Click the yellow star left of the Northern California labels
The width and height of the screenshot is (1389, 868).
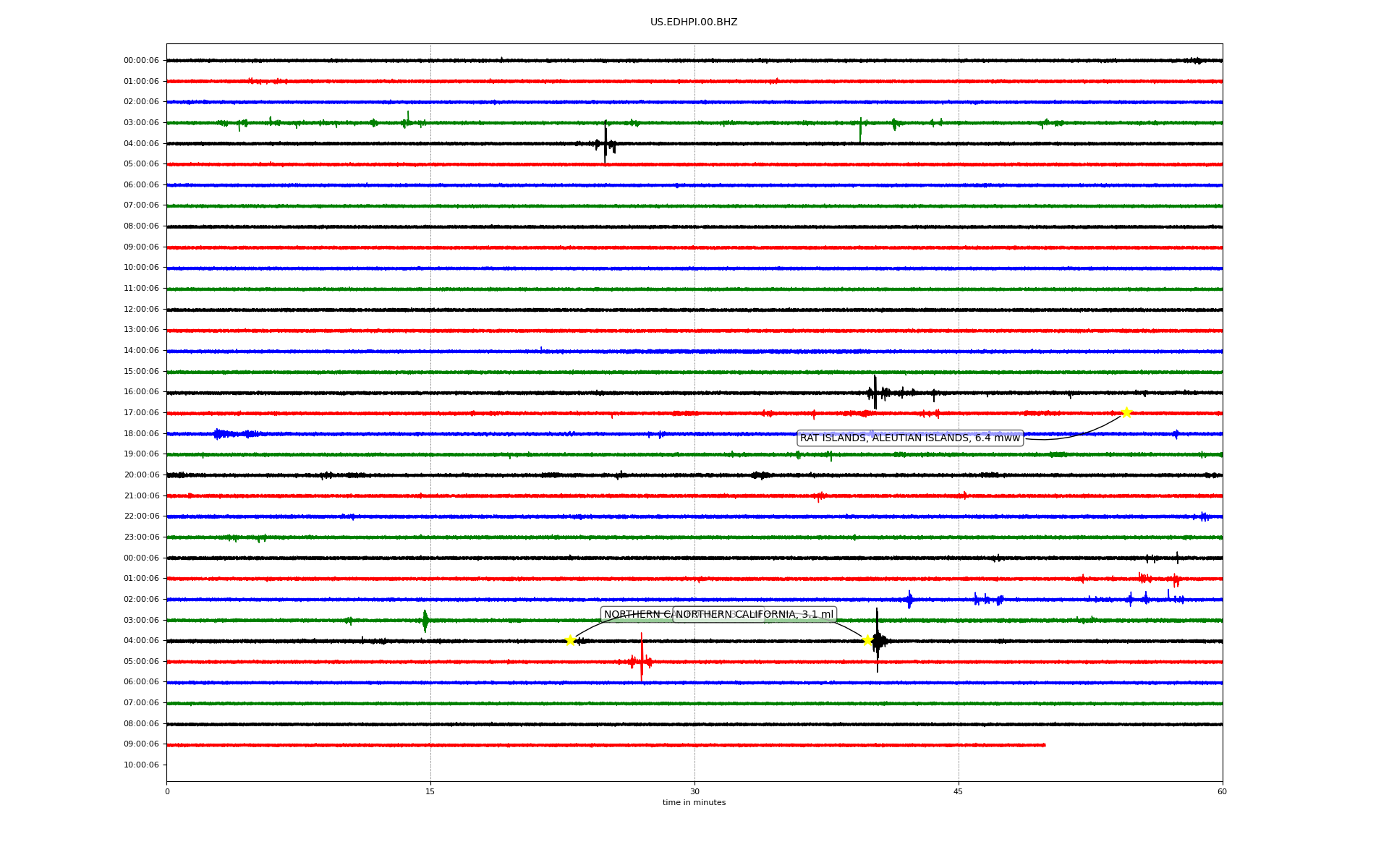[x=570, y=640]
